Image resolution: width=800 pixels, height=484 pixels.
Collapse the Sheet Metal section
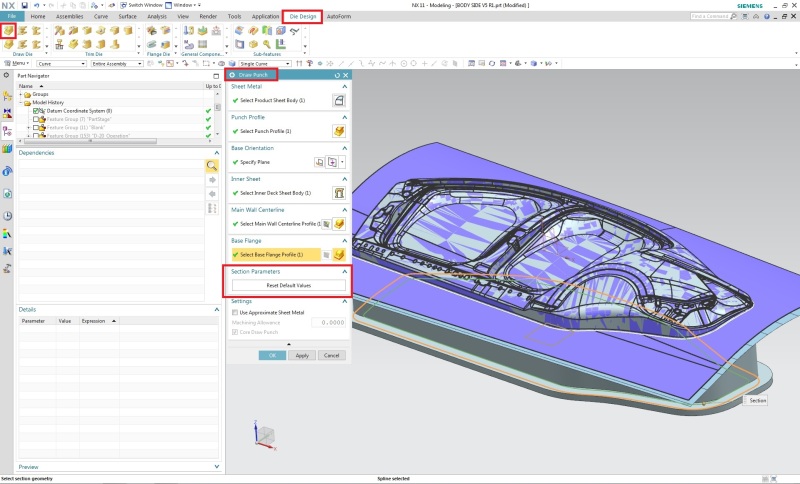(344, 87)
